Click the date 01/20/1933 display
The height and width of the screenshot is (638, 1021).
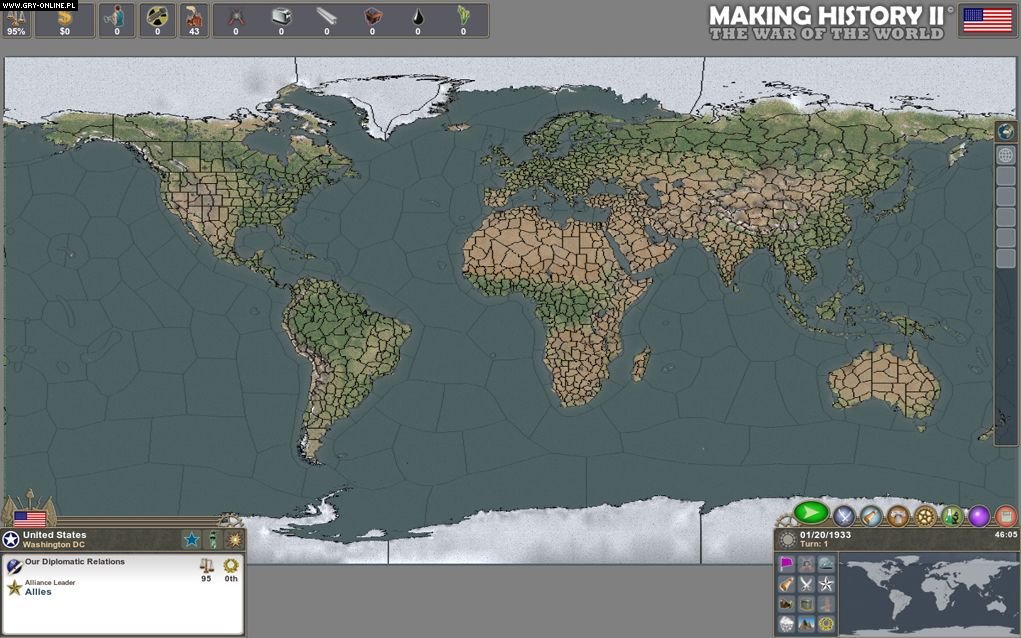point(826,534)
